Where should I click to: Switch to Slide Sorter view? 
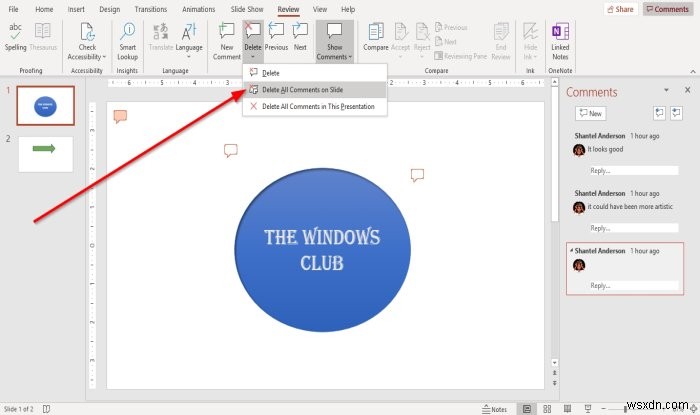click(x=547, y=409)
